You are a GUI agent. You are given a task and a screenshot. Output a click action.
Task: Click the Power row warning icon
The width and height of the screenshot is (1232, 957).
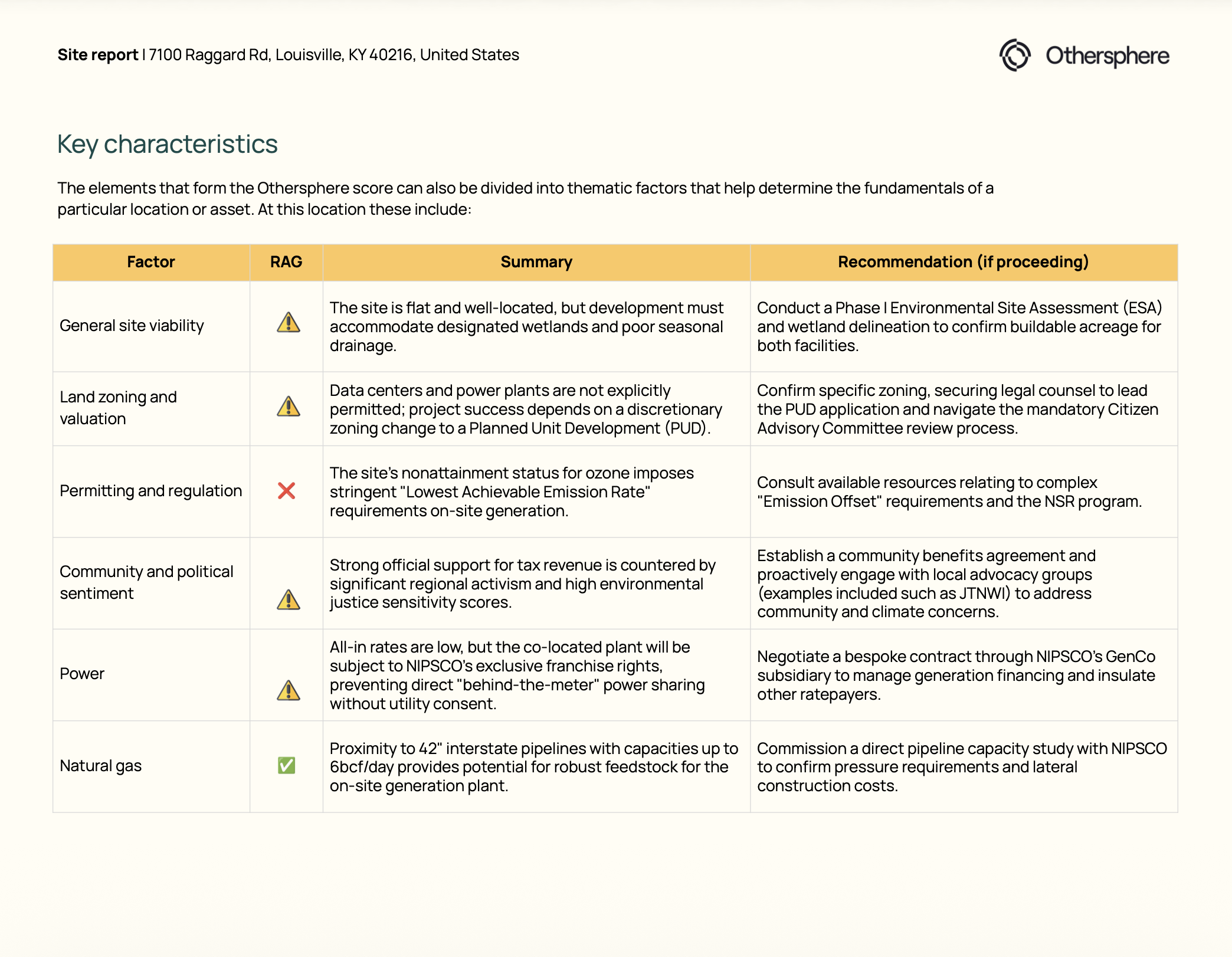point(289,691)
